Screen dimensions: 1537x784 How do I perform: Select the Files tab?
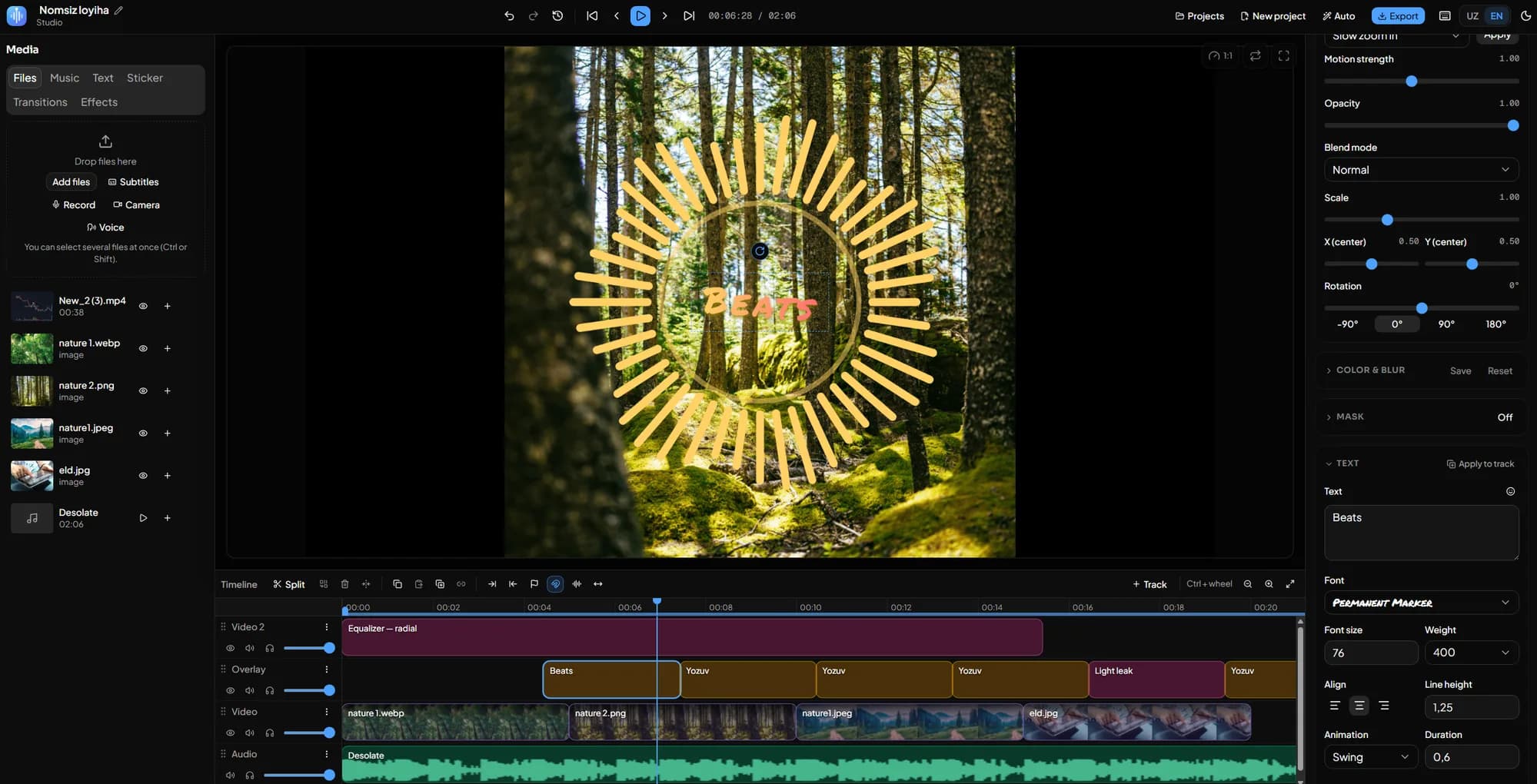[x=25, y=78]
